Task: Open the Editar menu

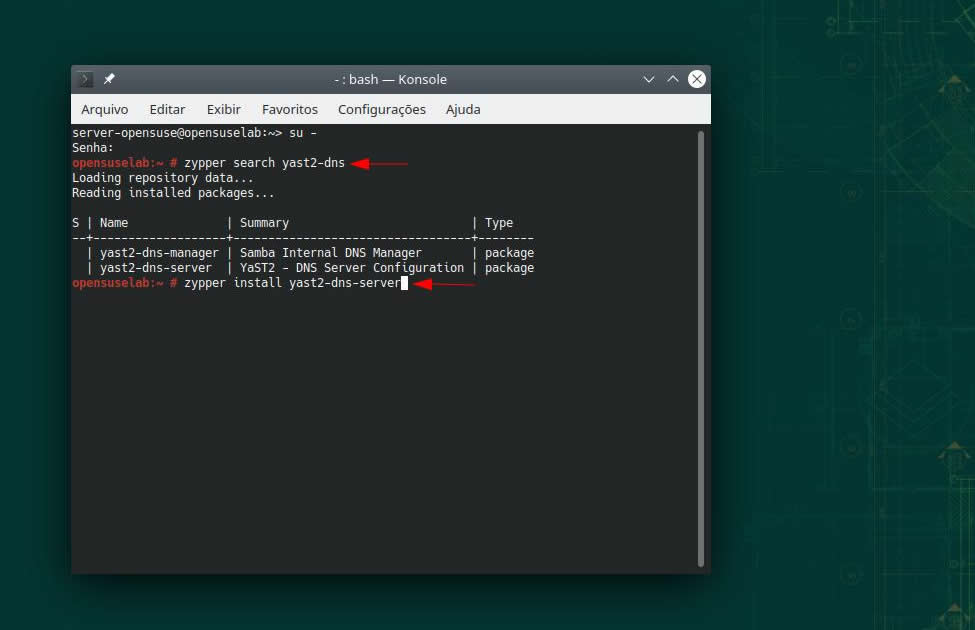Action: pyautogui.click(x=167, y=109)
